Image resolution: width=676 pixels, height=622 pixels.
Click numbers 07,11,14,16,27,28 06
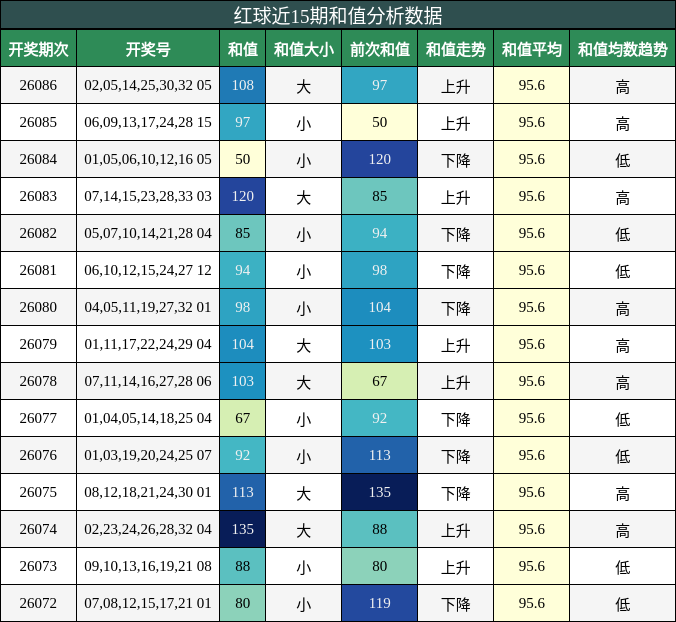148,381
